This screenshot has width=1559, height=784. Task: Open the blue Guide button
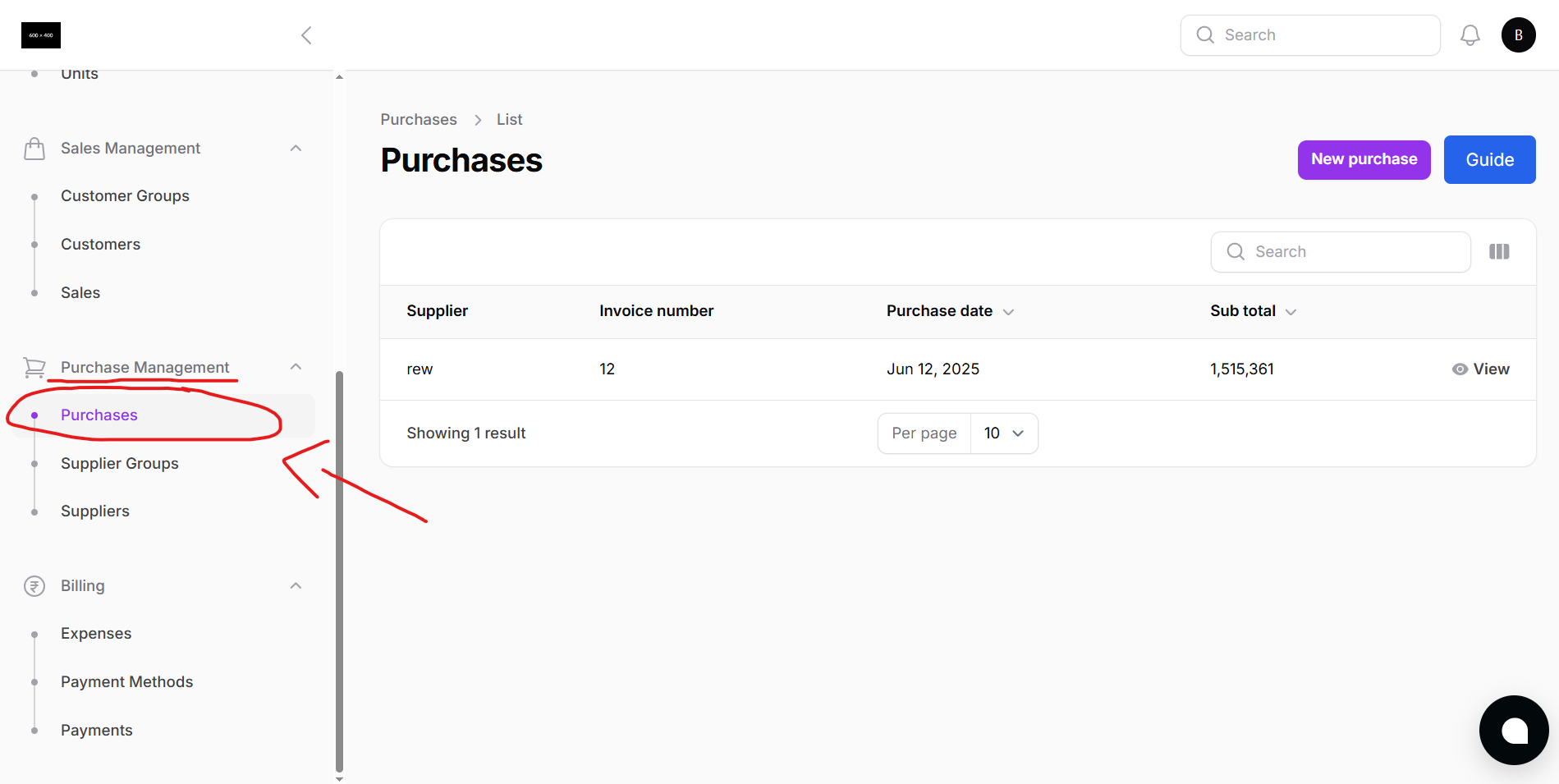(1489, 159)
